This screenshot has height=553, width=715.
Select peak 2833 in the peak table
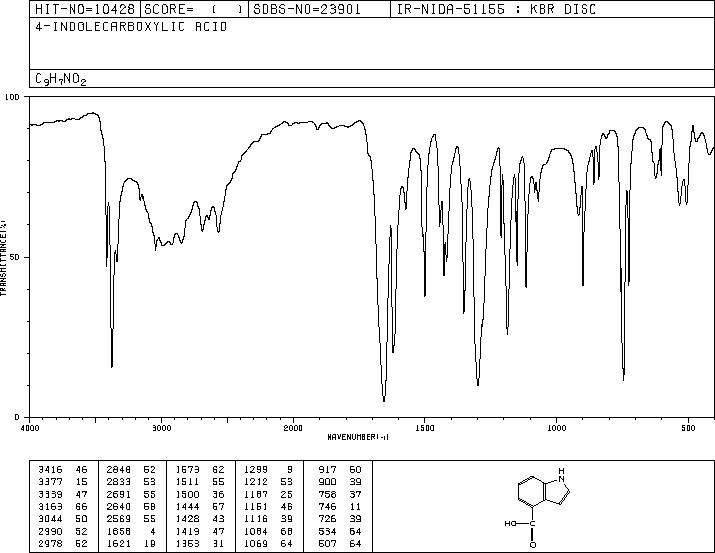pos(119,482)
